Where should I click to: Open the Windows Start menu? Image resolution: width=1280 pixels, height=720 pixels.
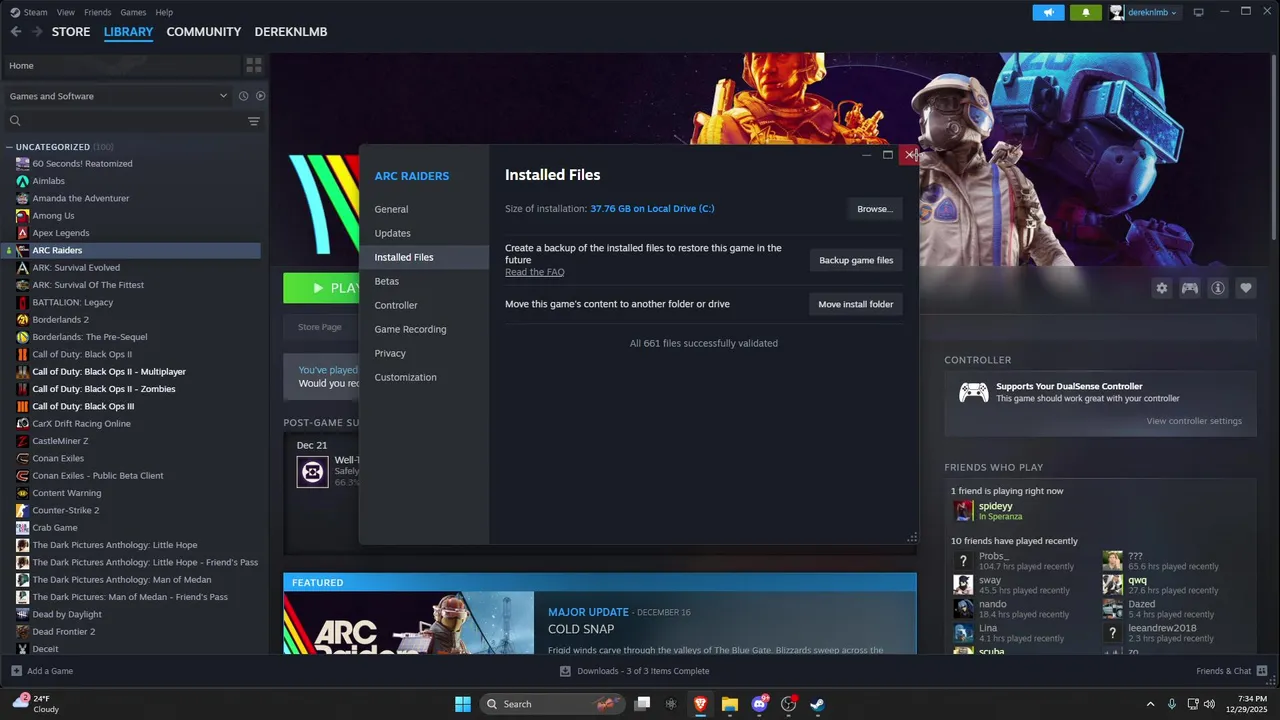click(x=463, y=704)
